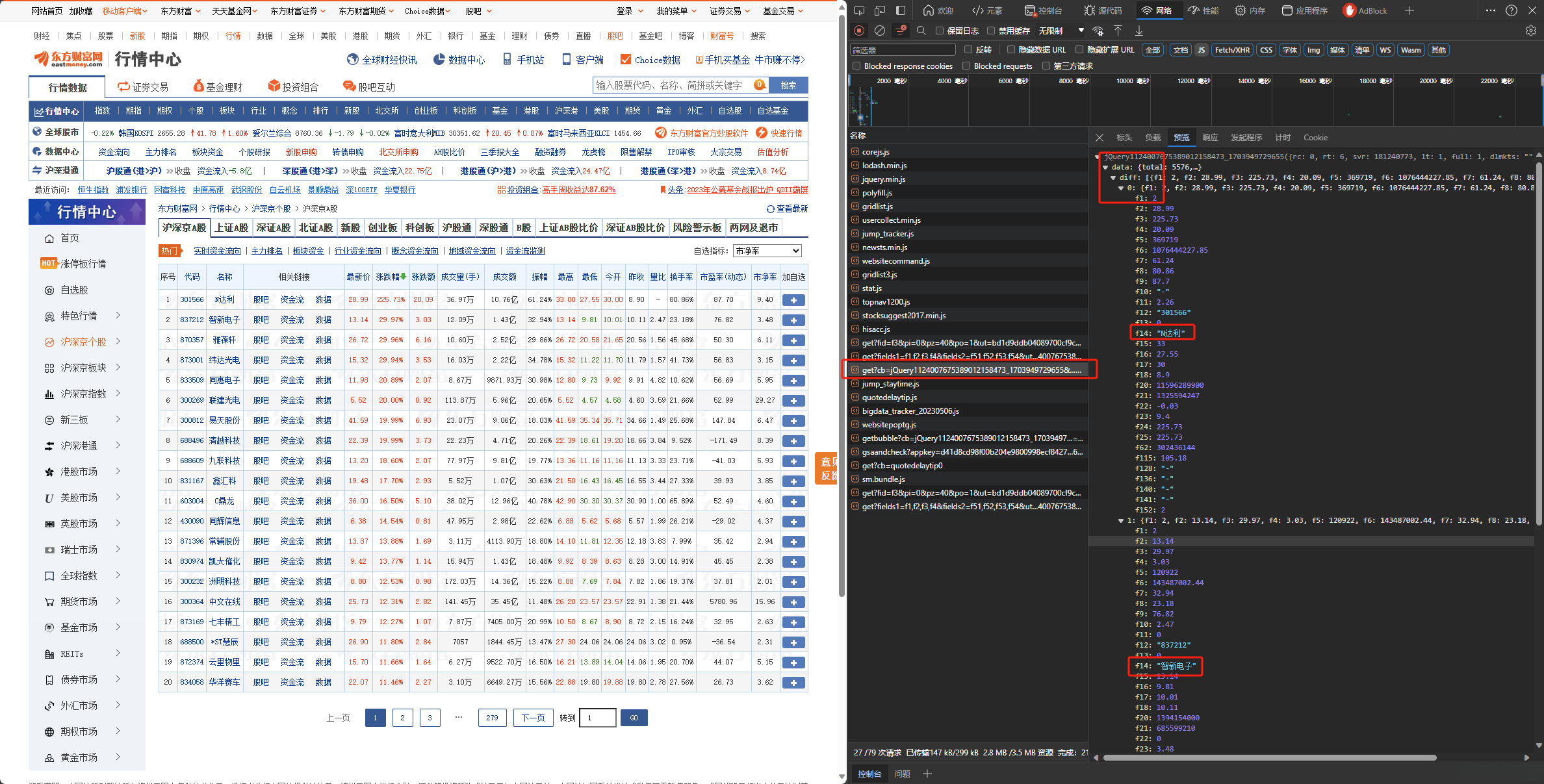Check the Blocked requests checkbox
This screenshot has width=1544, height=784.
click(966, 66)
